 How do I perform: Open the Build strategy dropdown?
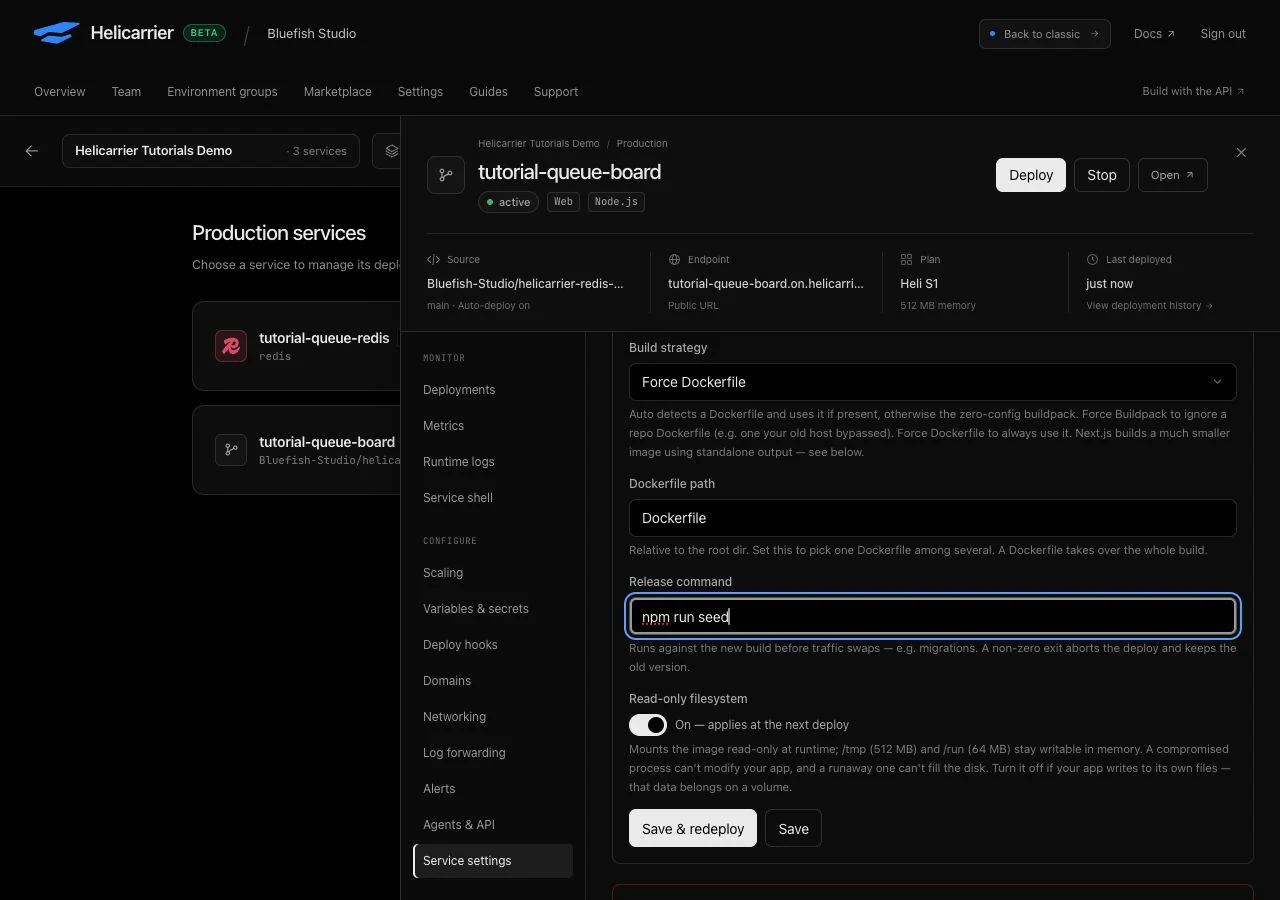tap(932, 382)
